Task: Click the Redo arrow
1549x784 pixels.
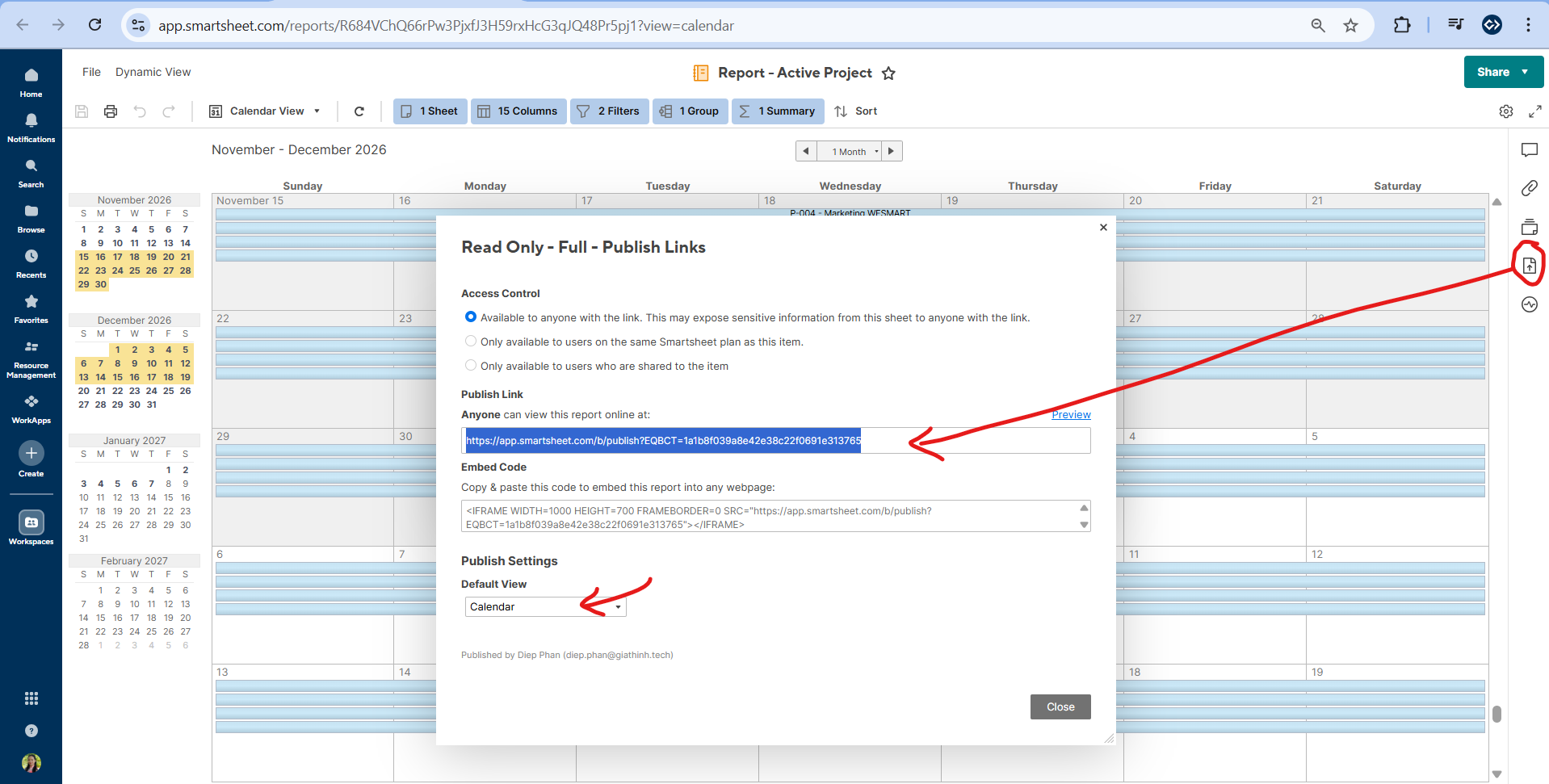Action: point(169,111)
